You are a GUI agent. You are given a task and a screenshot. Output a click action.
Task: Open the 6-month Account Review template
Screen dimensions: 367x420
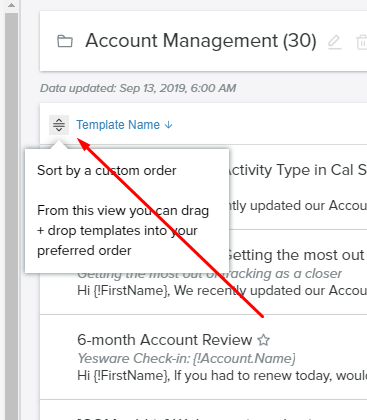[164, 340]
